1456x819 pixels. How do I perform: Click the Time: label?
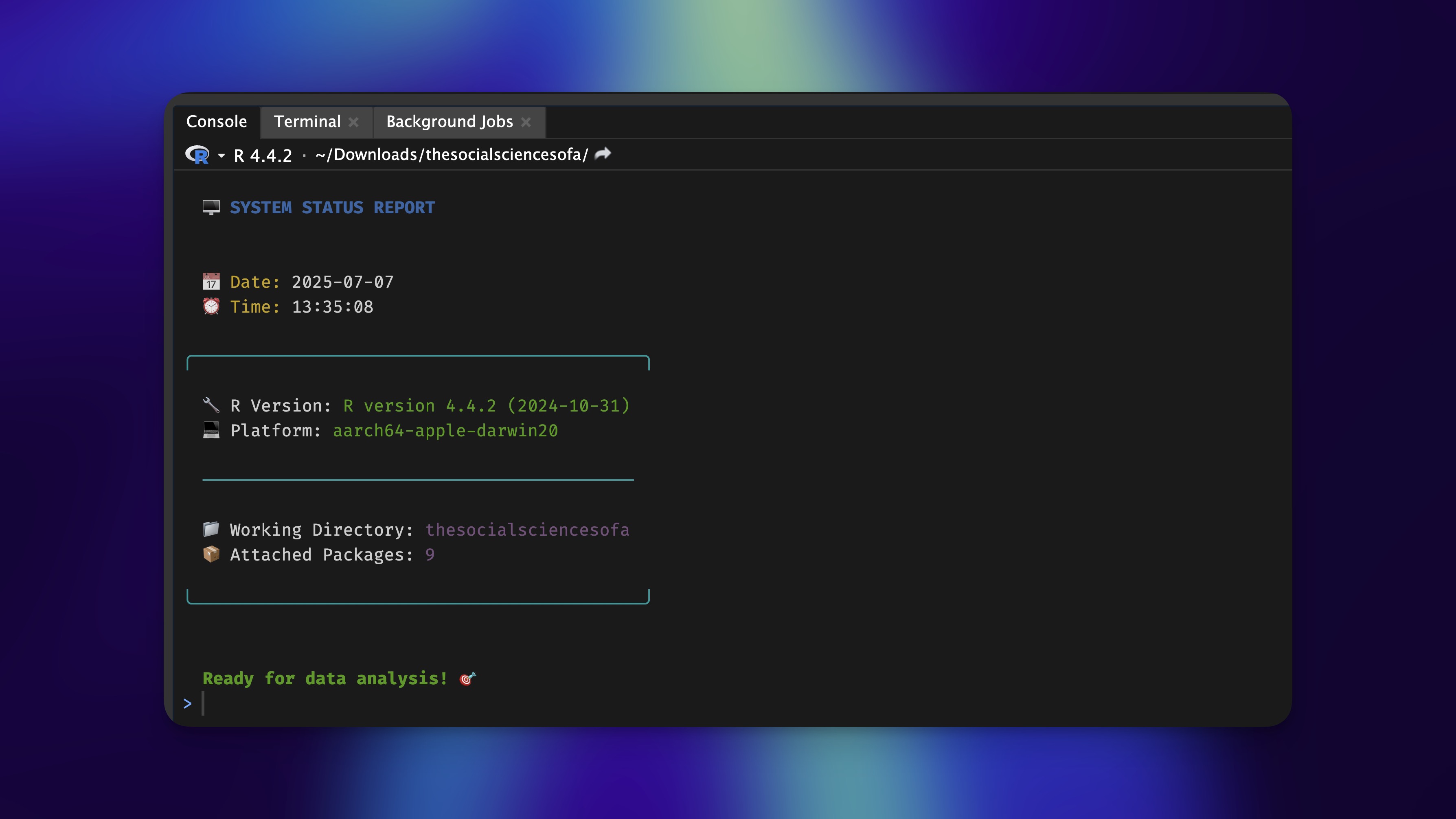point(255,307)
